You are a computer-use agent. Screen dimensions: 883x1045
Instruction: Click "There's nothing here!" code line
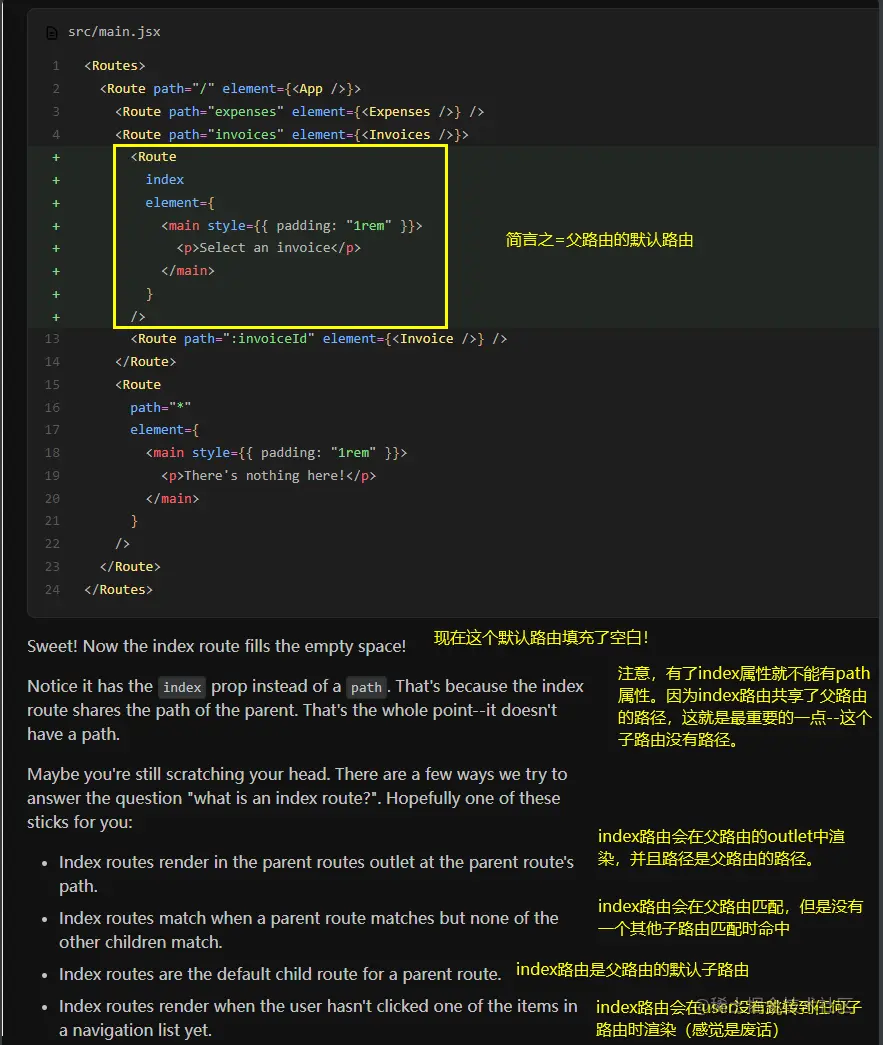point(269,476)
